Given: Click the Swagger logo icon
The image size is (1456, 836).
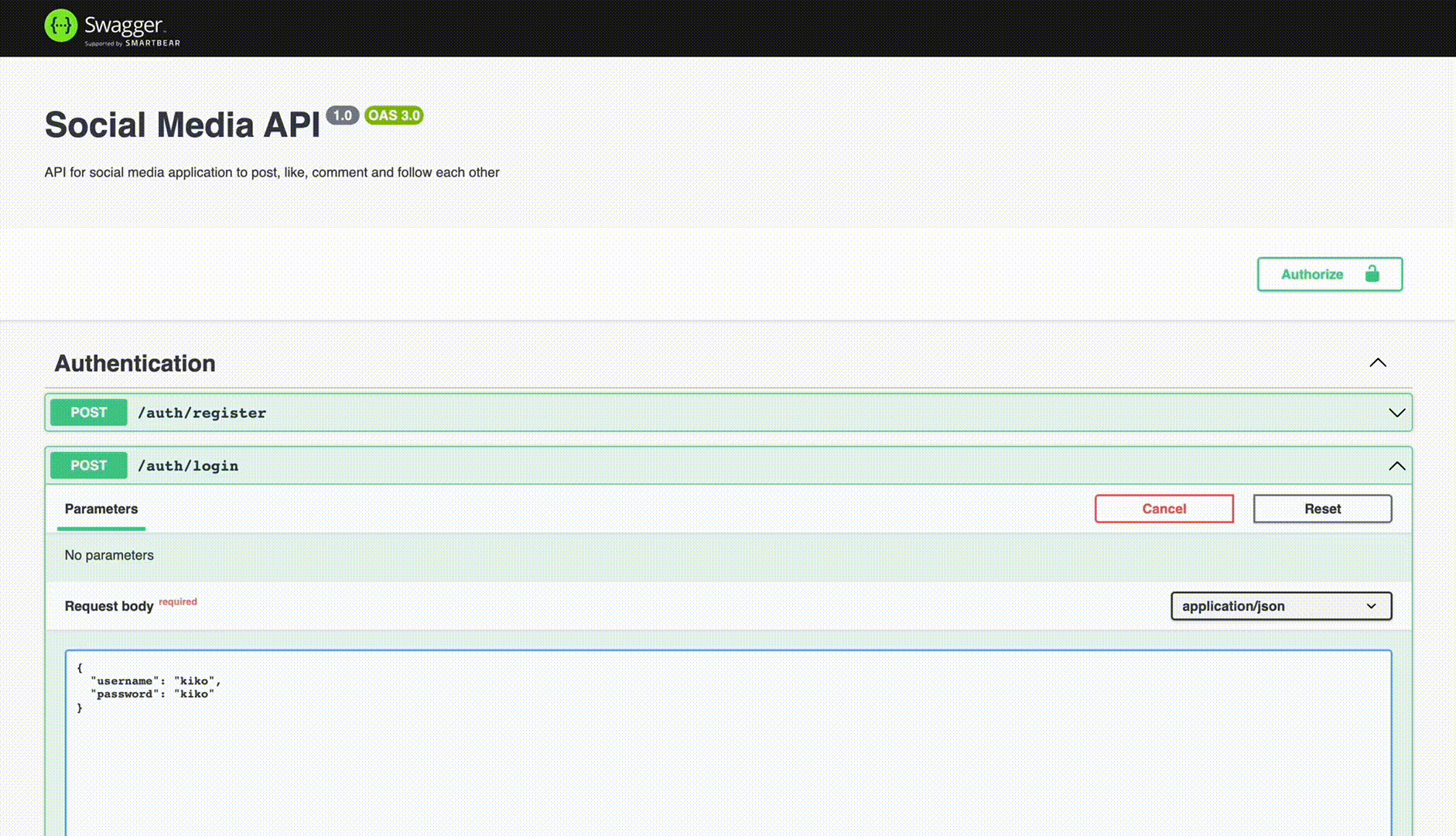Looking at the screenshot, I should pyautogui.click(x=61, y=26).
